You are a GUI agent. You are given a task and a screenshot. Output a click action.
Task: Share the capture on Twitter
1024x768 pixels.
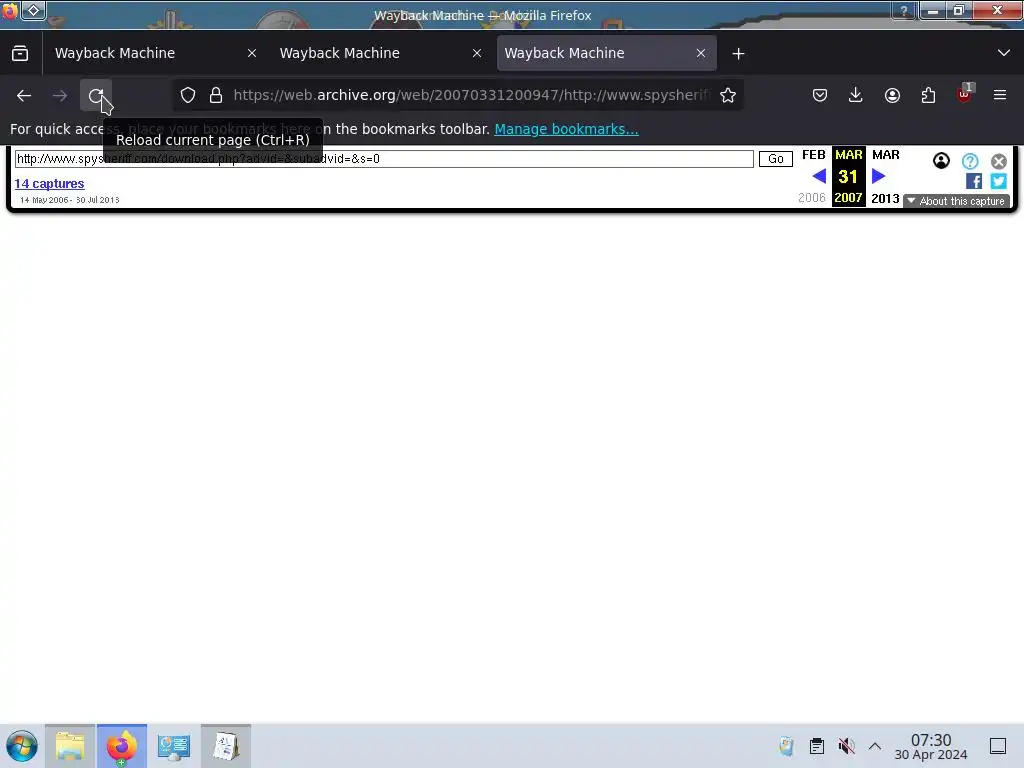pyautogui.click(x=999, y=182)
